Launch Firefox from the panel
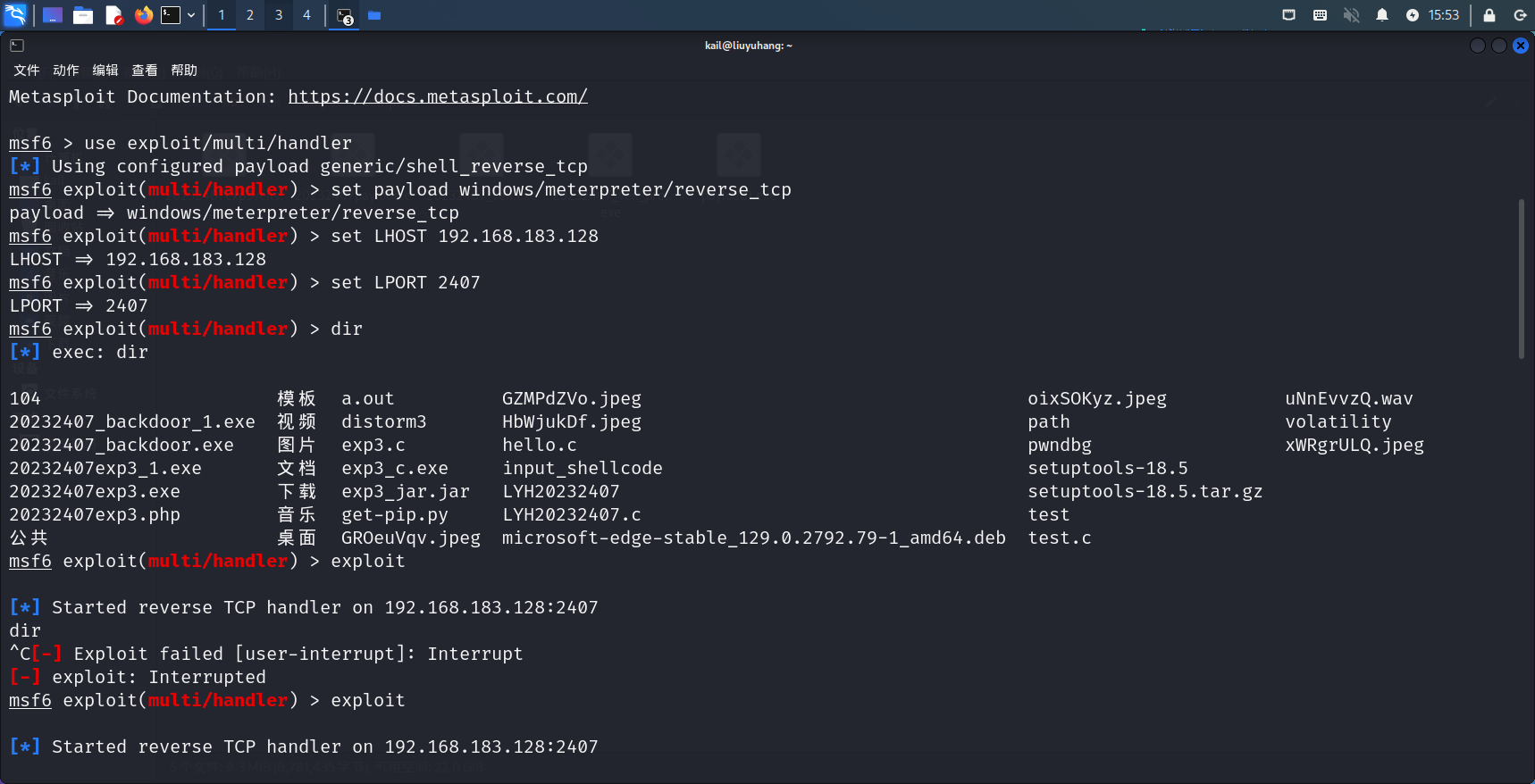1535x784 pixels. point(143,15)
